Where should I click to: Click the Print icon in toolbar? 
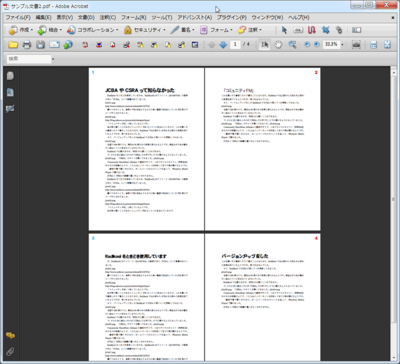[x=27, y=45]
